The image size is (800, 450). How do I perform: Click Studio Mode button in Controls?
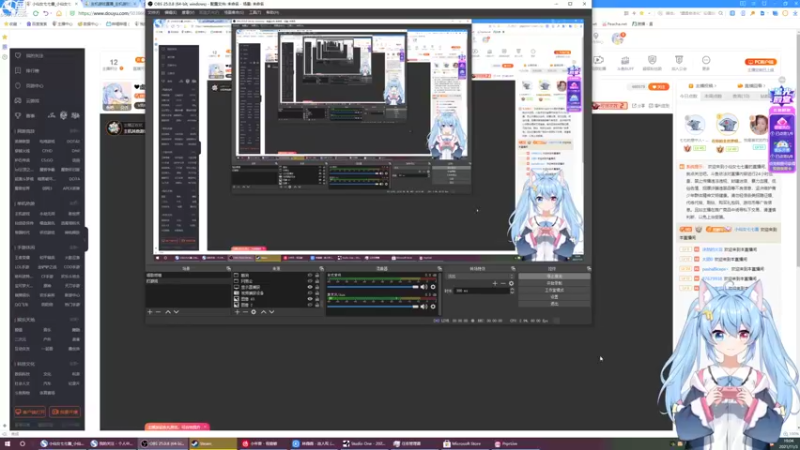(x=554, y=290)
